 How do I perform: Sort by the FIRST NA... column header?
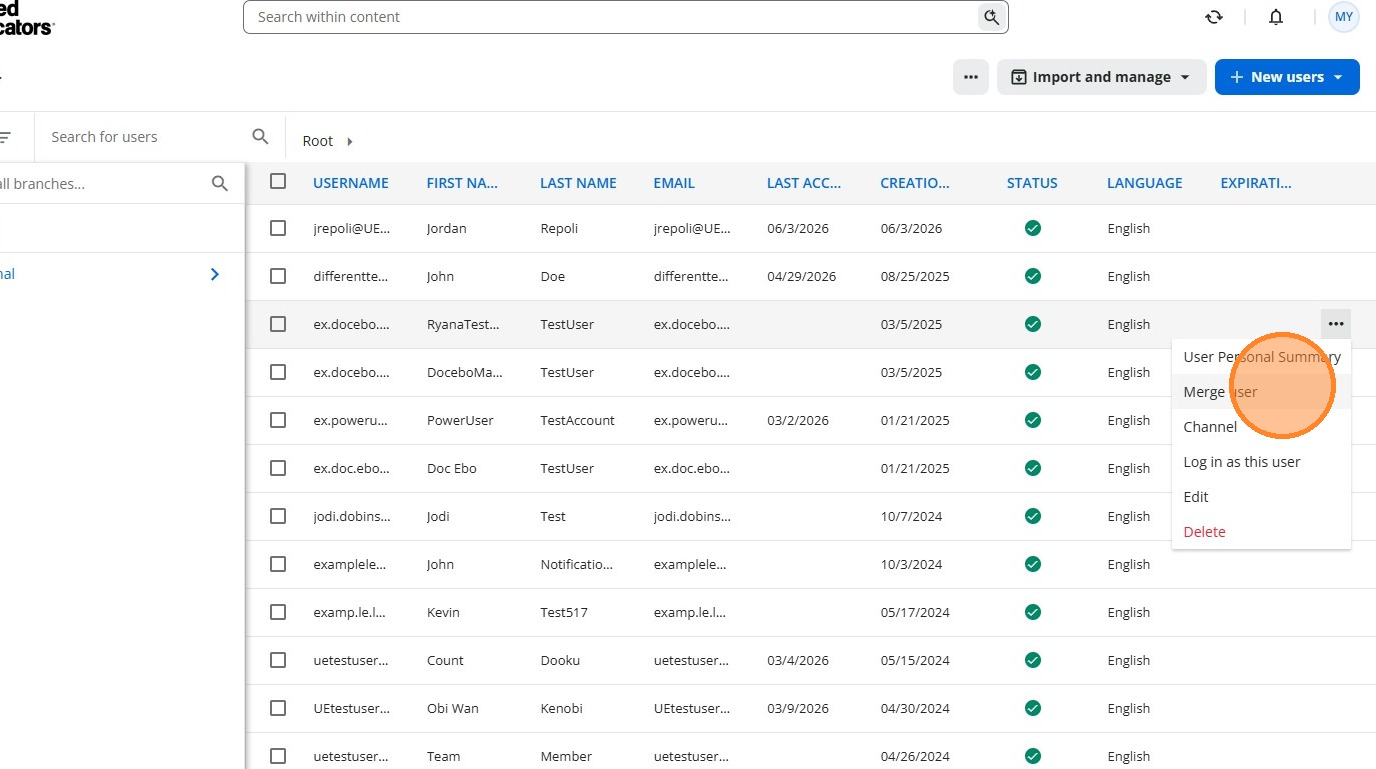click(x=462, y=183)
